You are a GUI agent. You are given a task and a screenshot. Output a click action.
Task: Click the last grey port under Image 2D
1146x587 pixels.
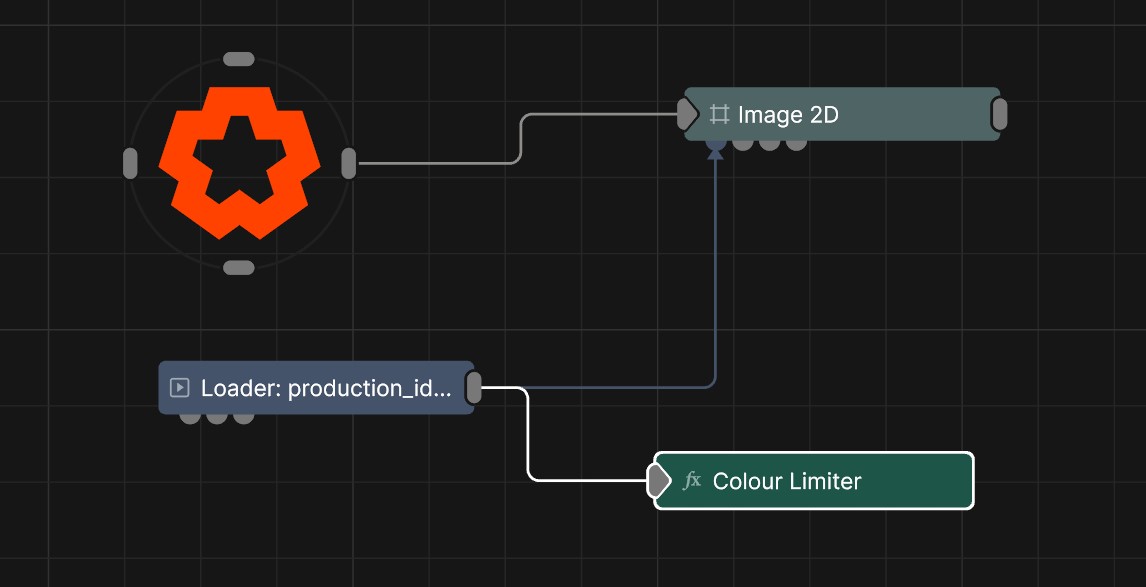(796, 145)
